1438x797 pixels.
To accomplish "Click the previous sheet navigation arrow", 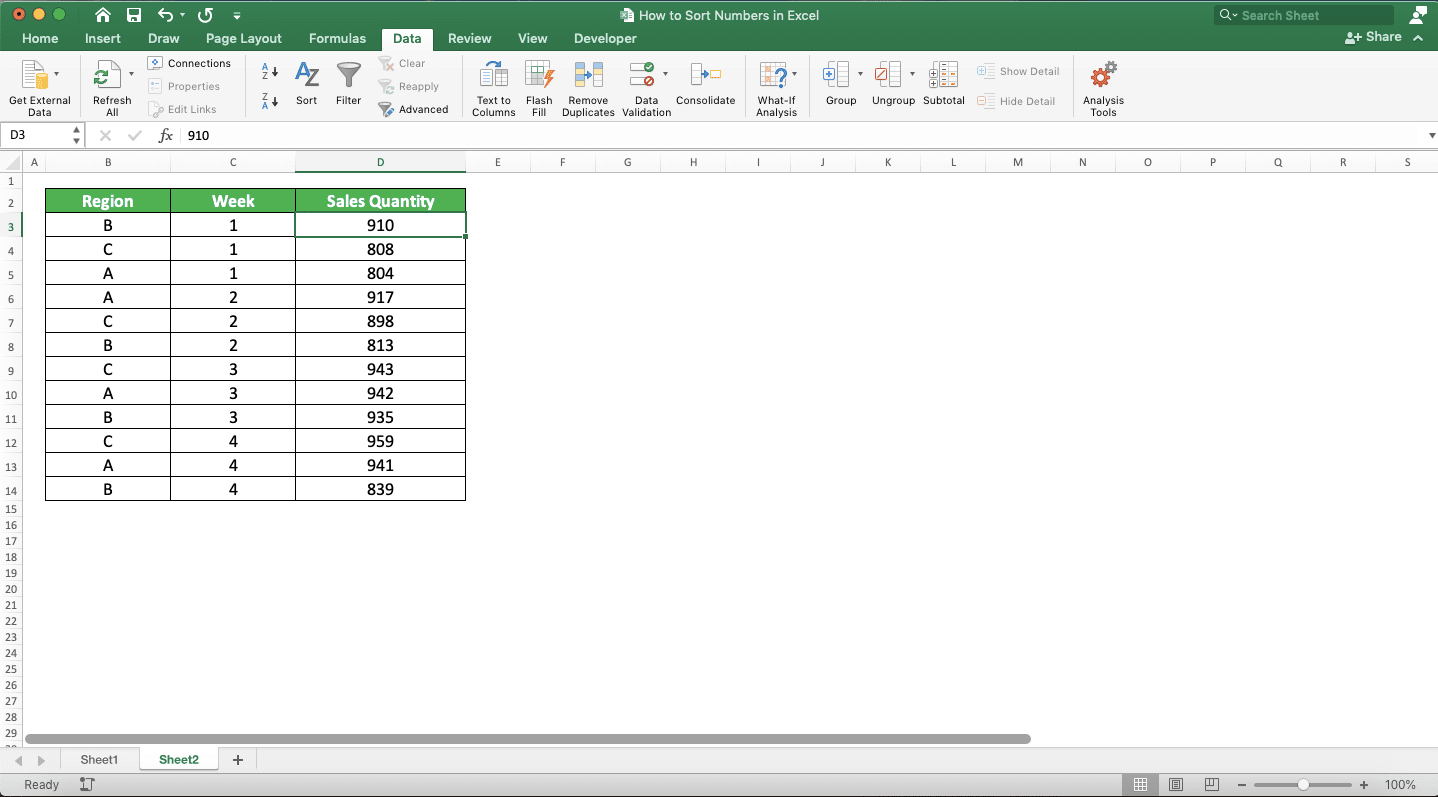I will (x=19, y=761).
